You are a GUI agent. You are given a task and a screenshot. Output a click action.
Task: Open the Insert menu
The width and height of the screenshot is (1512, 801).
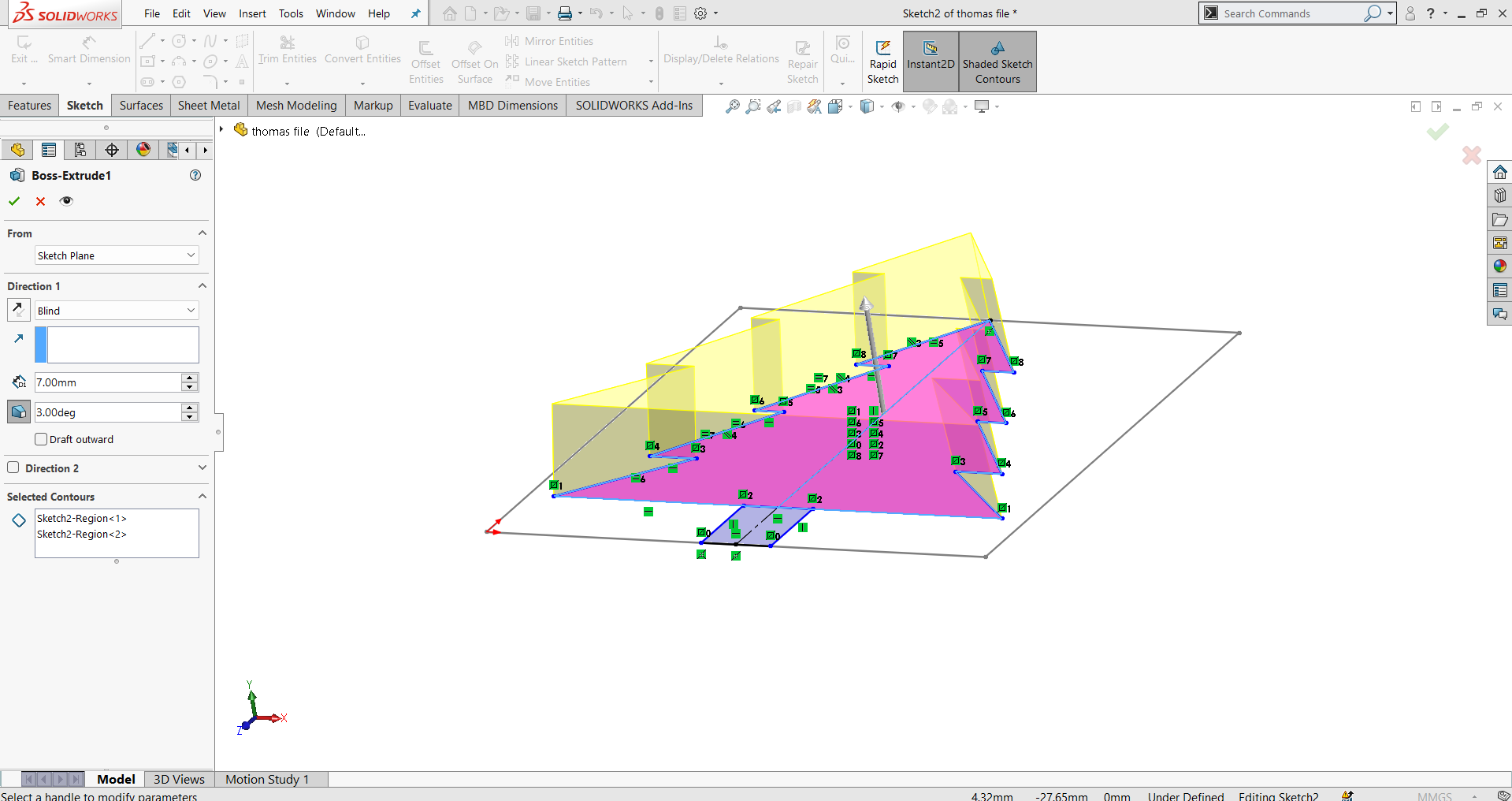[252, 13]
